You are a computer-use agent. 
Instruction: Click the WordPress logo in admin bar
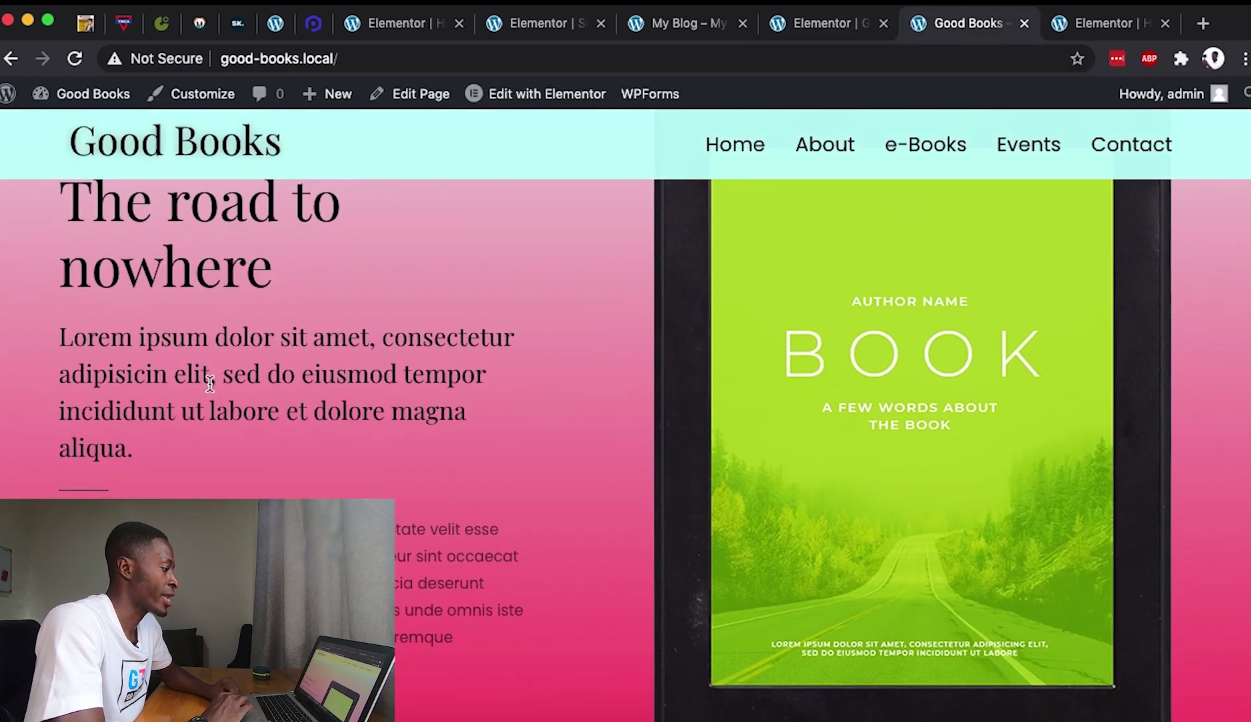pos(8,94)
